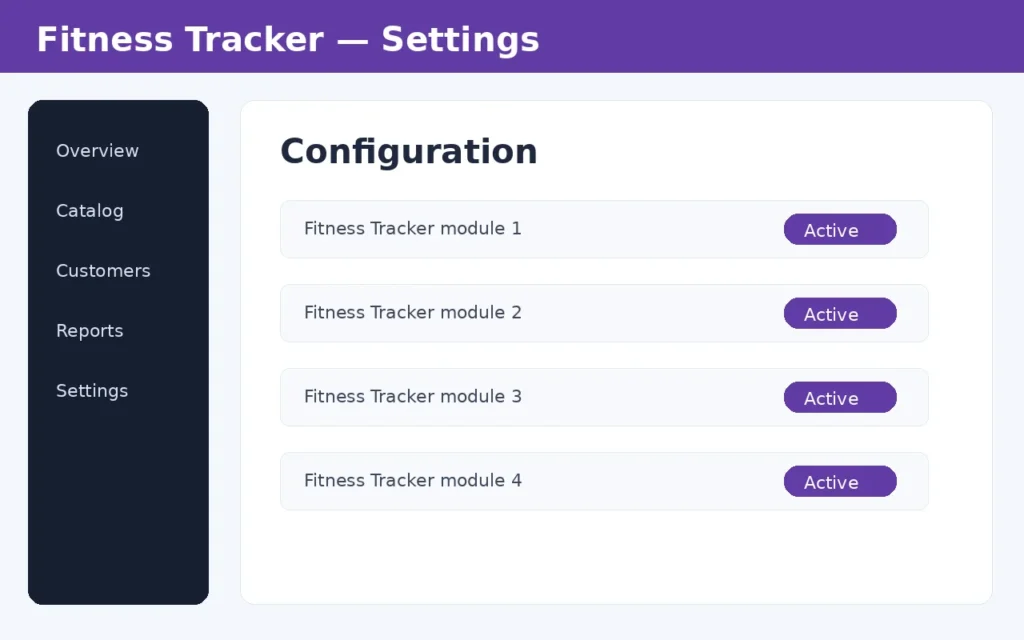Go to Catalog in the sidebar
Viewport: 1024px width, 640px height.
[89, 211]
